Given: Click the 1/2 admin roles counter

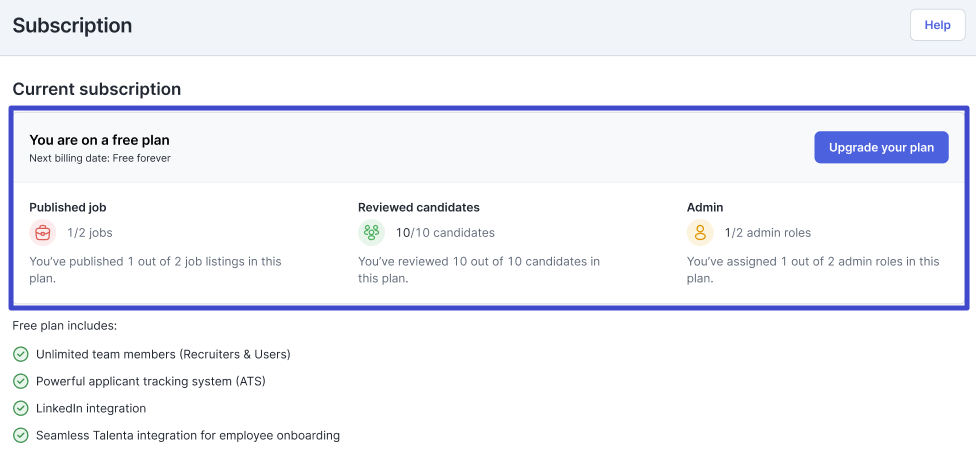Looking at the screenshot, I should tap(767, 233).
